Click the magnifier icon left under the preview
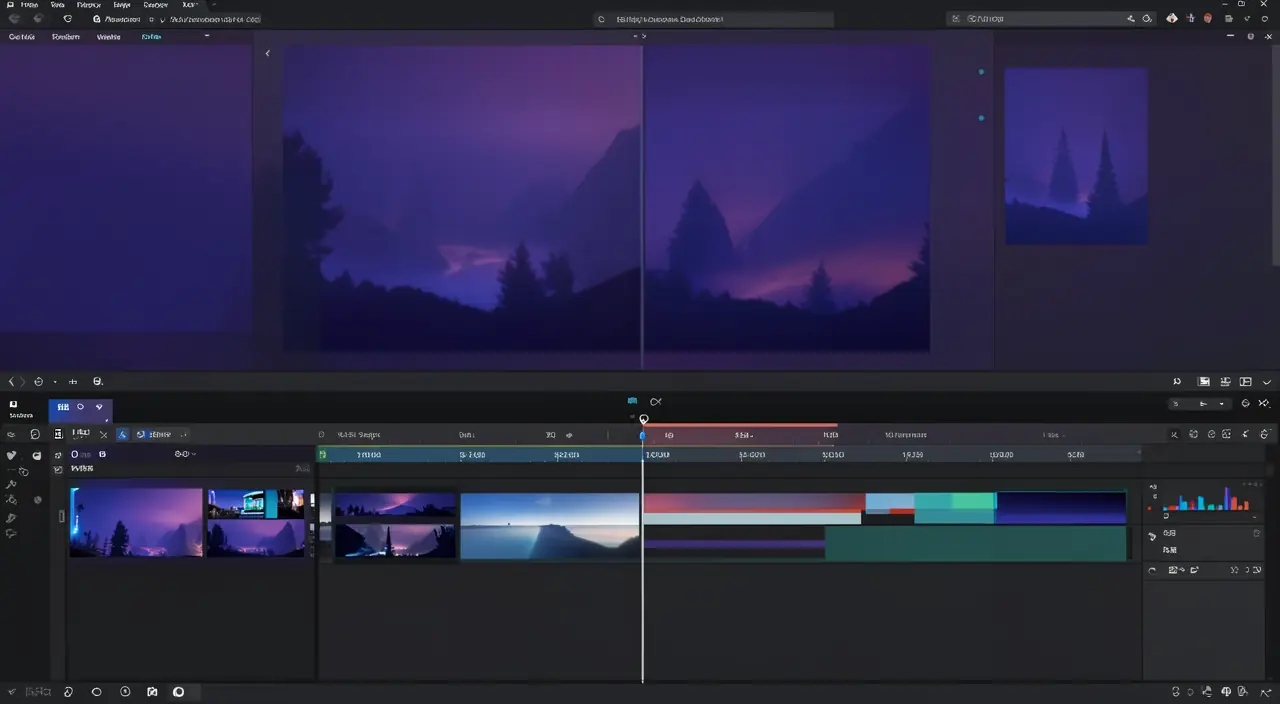This screenshot has height=704, width=1280. coord(97,382)
